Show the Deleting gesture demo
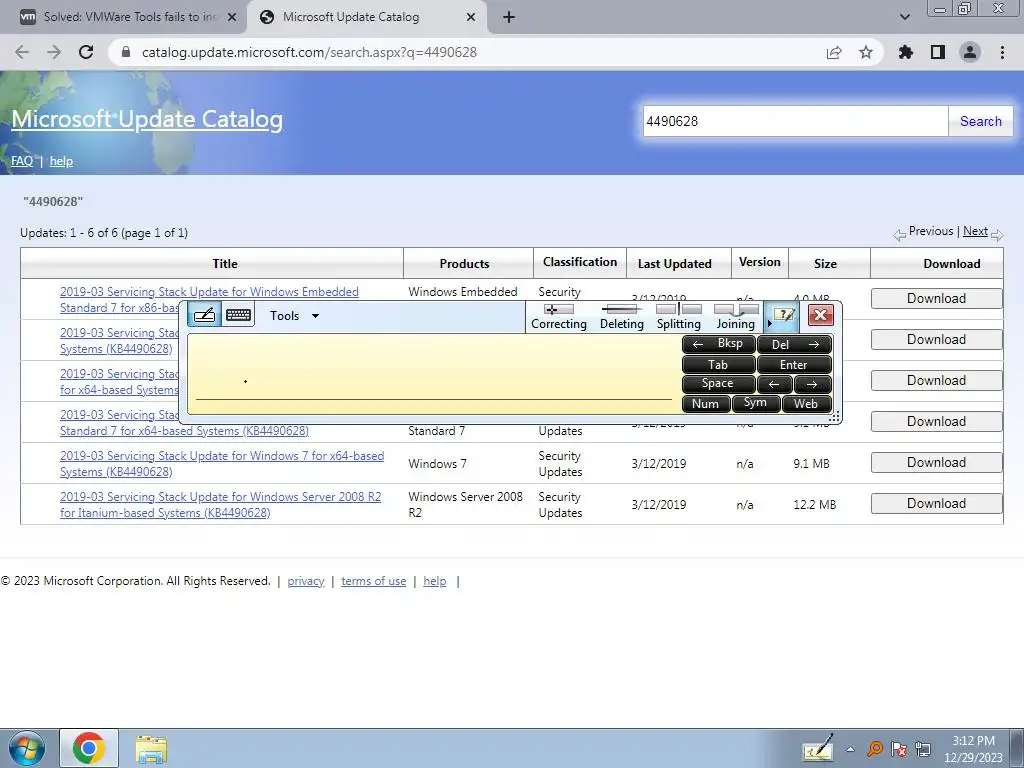Screen dimensions: 1024x768 coord(622,317)
